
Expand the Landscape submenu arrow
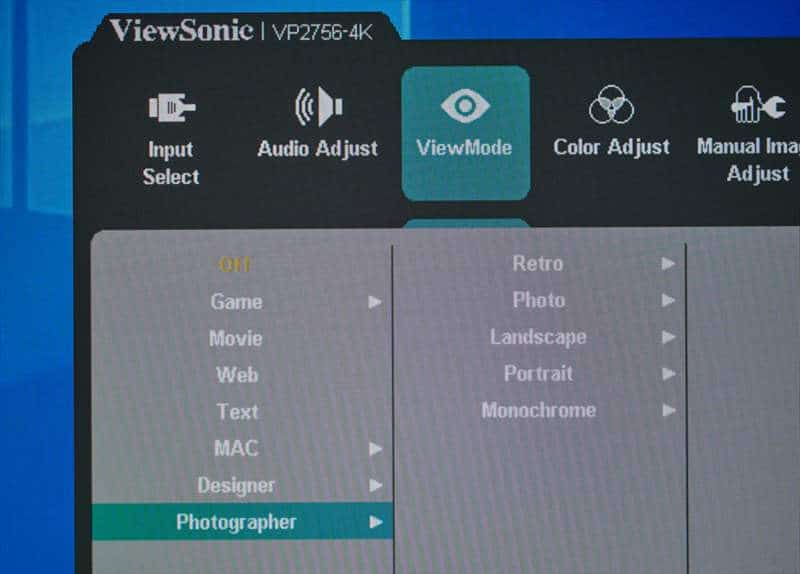click(x=669, y=337)
